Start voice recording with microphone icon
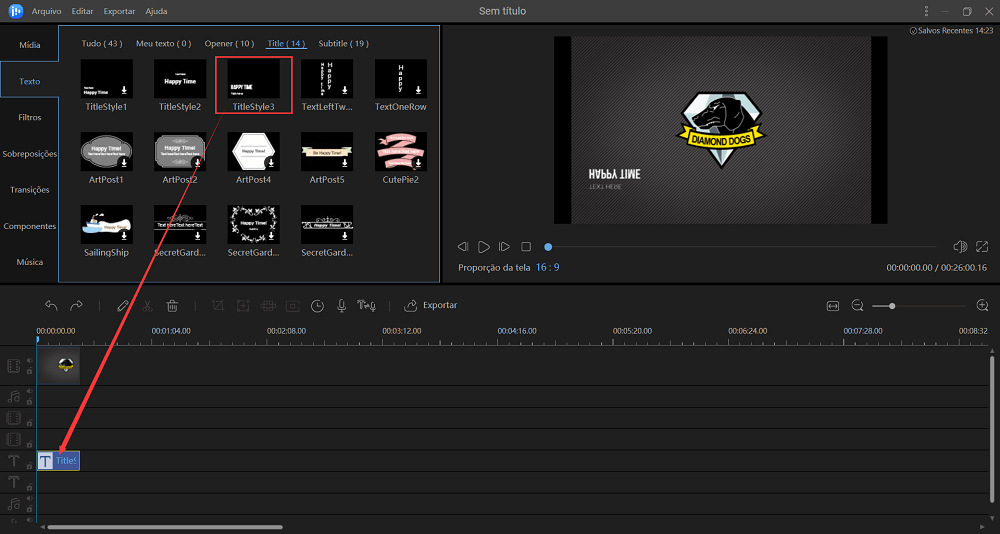 [342, 306]
